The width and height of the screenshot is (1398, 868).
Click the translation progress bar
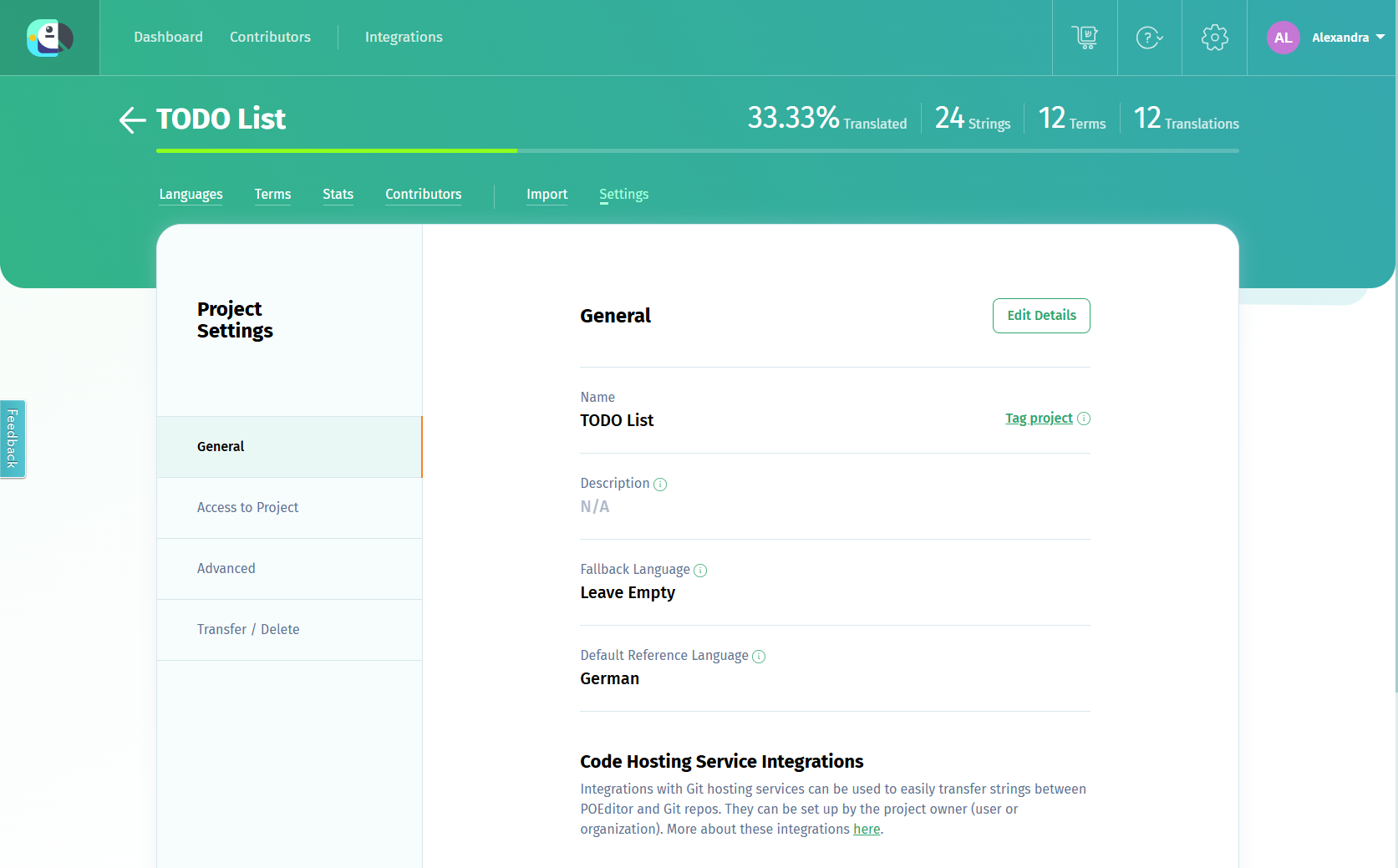click(697, 150)
